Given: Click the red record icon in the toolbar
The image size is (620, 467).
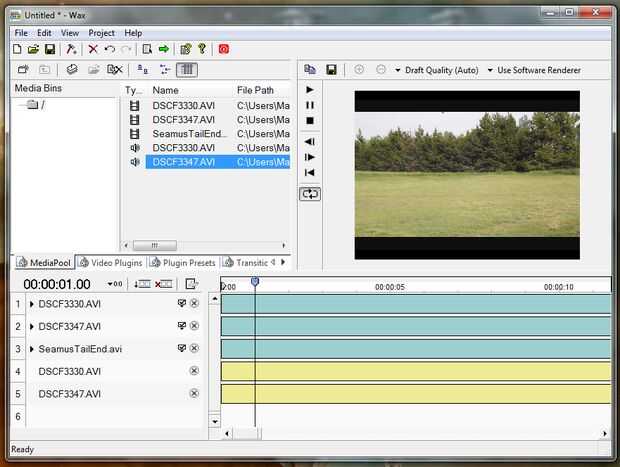Looking at the screenshot, I should 224,49.
